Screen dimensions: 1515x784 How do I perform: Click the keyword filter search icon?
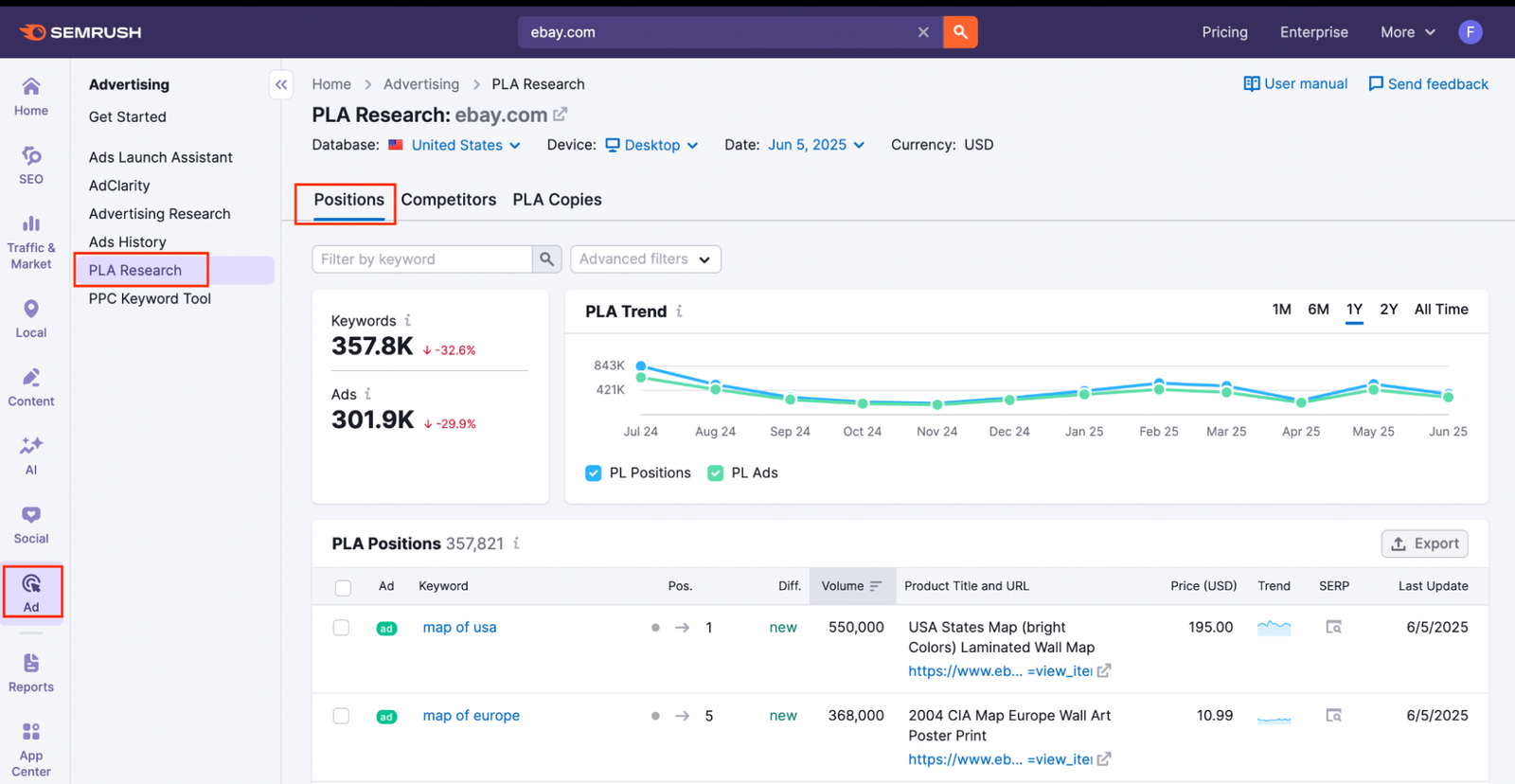546,259
